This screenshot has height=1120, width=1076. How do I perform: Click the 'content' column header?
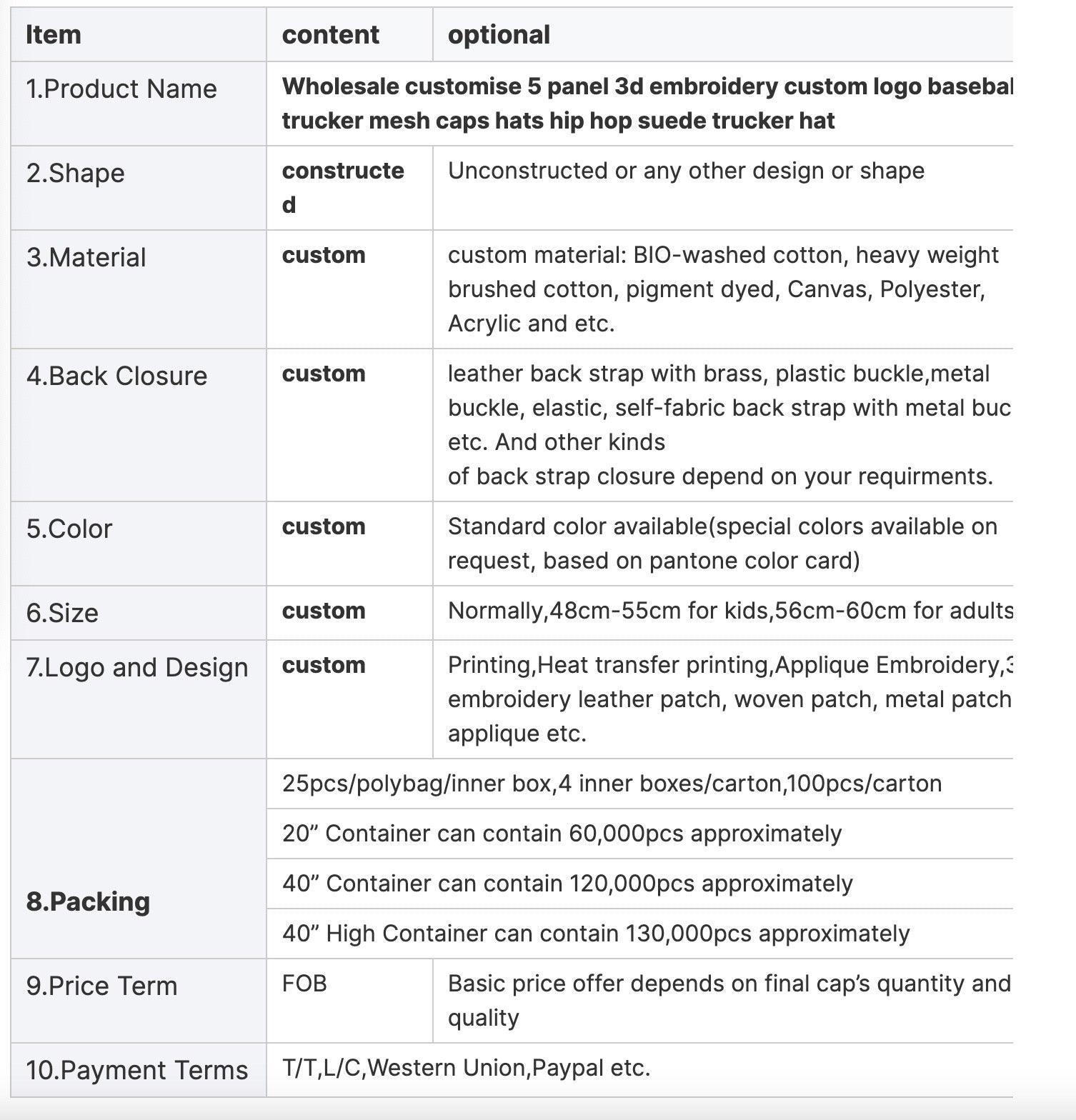pyautogui.click(x=331, y=35)
